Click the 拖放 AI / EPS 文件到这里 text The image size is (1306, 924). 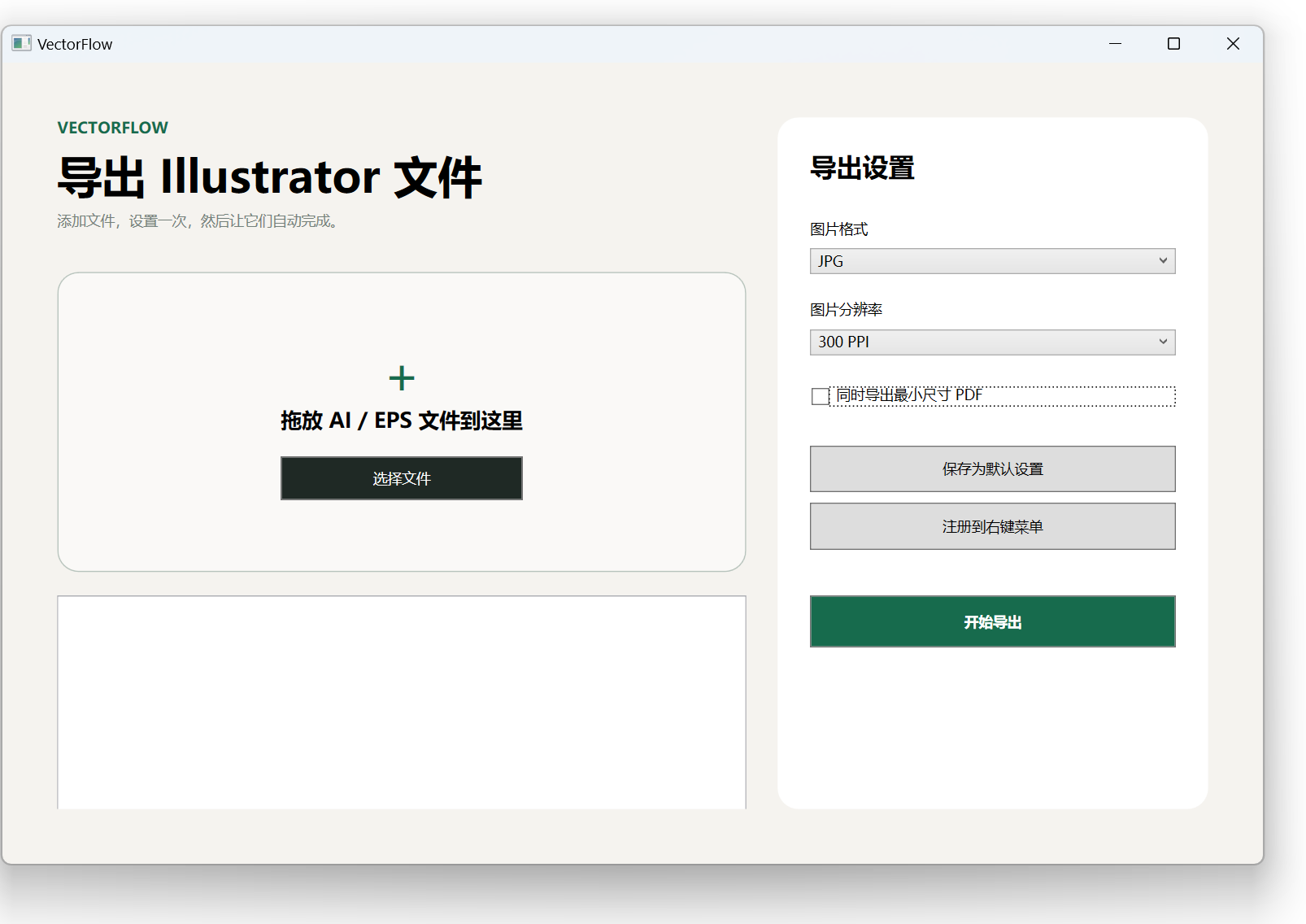[402, 421]
